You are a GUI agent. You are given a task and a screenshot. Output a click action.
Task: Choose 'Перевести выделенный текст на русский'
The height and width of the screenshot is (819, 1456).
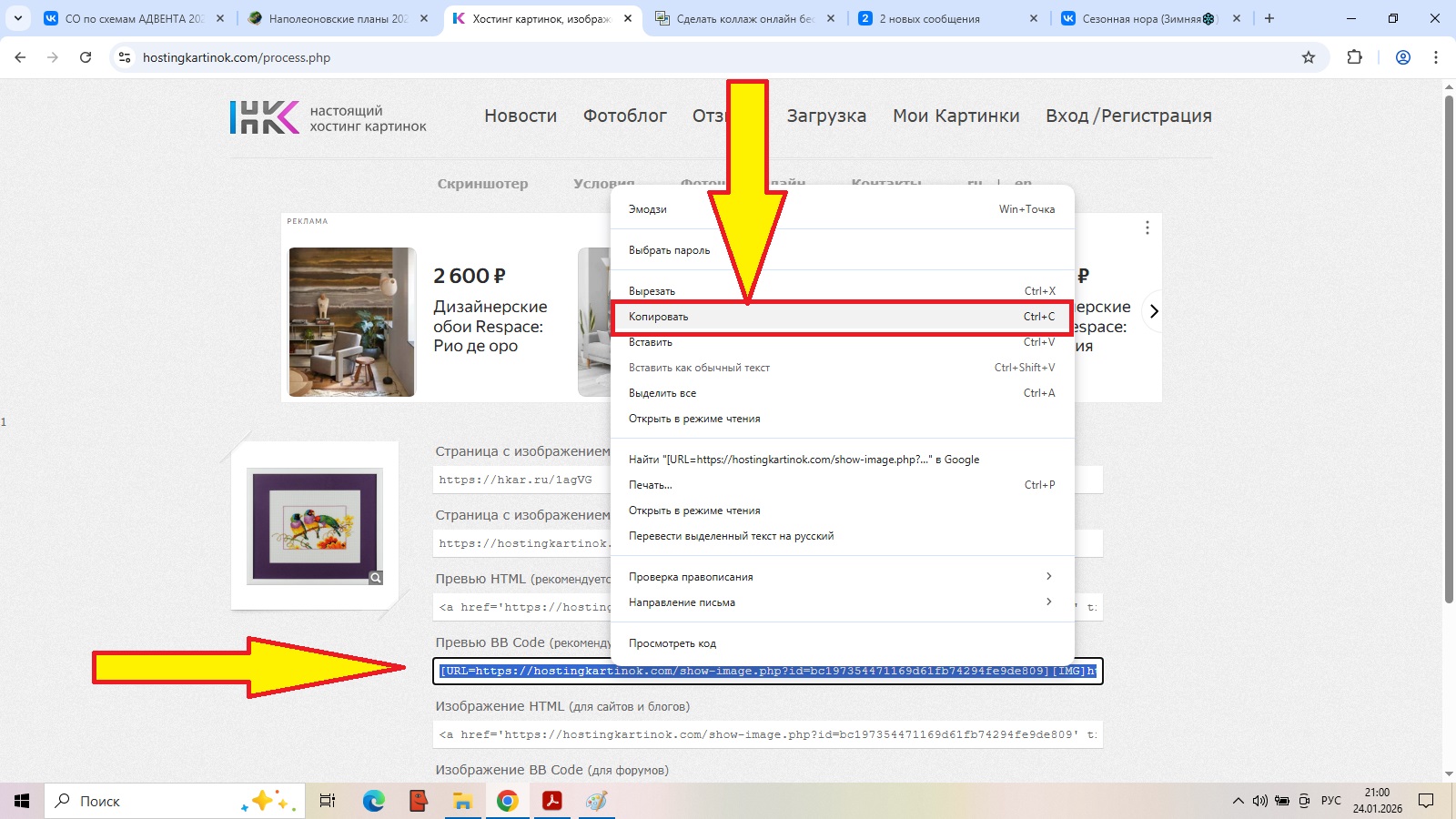(x=842, y=536)
